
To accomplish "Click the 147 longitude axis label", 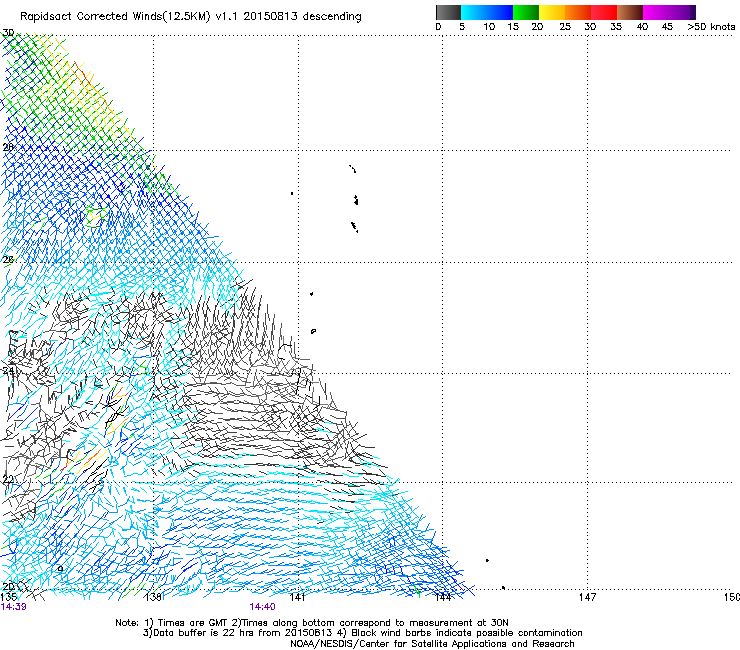I will 587,597.
